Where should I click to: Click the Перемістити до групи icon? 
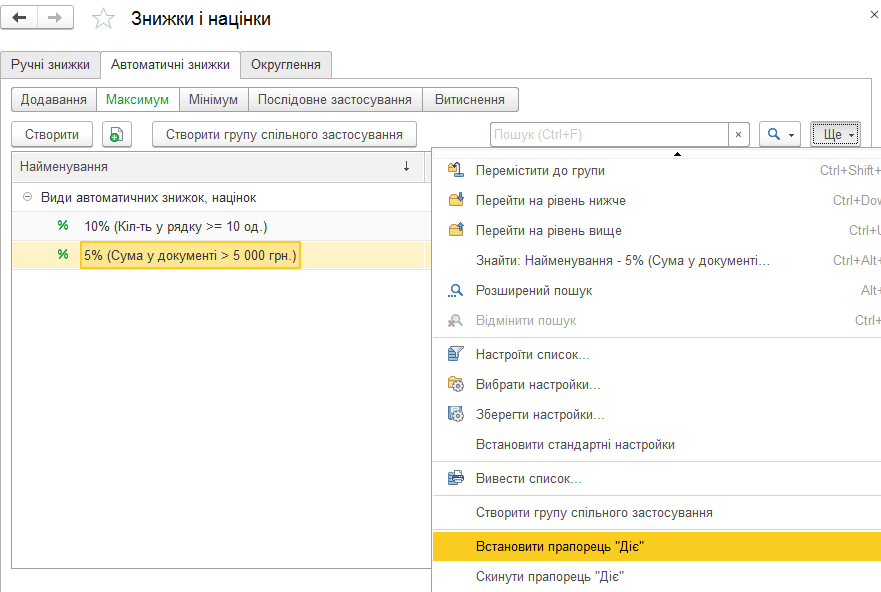pyautogui.click(x=456, y=170)
